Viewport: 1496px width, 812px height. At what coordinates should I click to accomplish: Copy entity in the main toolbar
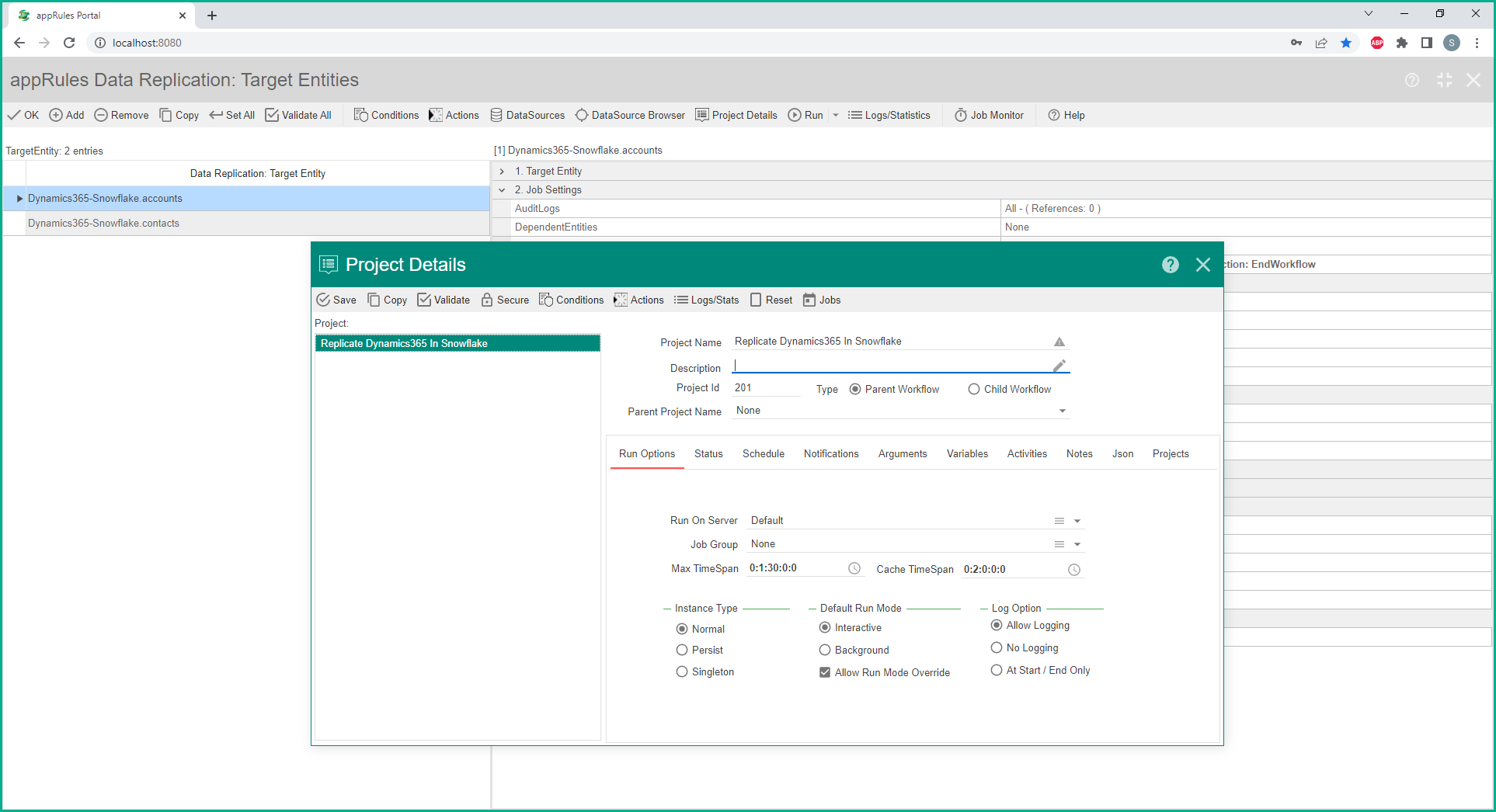[179, 115]
